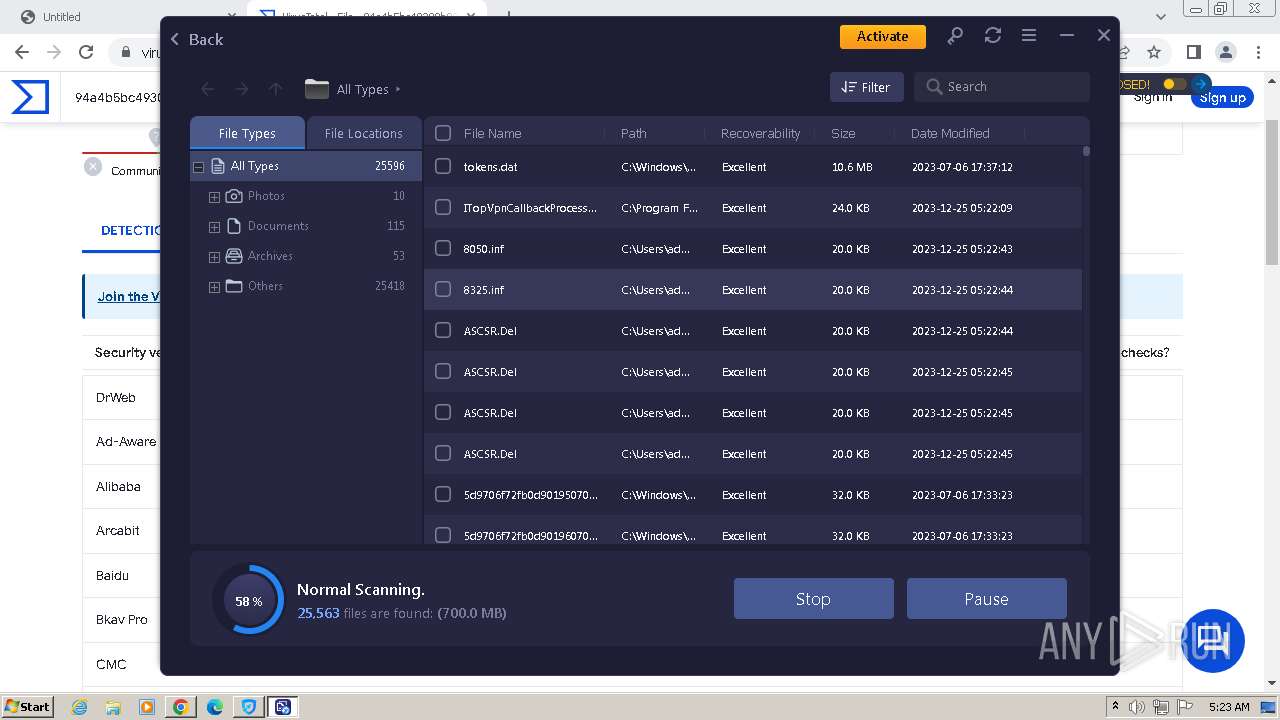This screenshot has height=720, width=1280.
Task: Open the DETECTION tab in VirusTotal
Action: pyautogui.click(x=130, y=230)
